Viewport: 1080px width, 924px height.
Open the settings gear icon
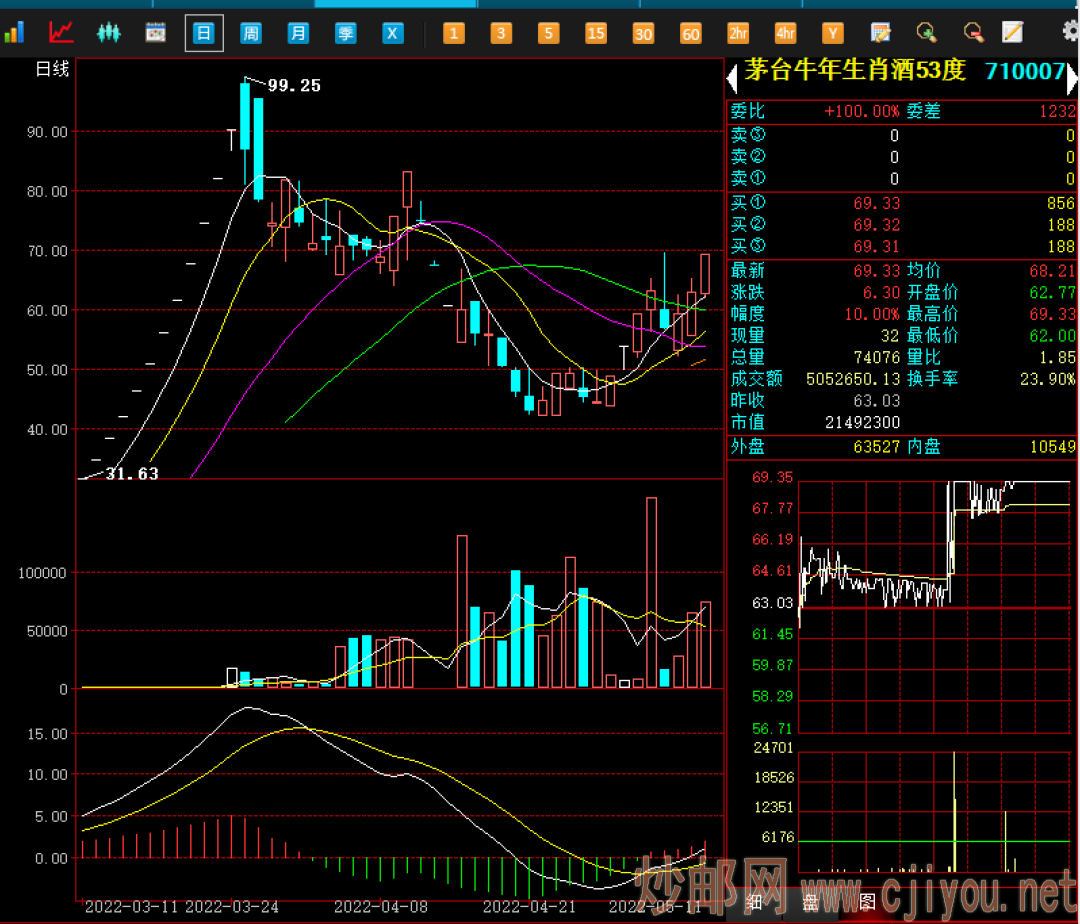[x=1070, y=33]
